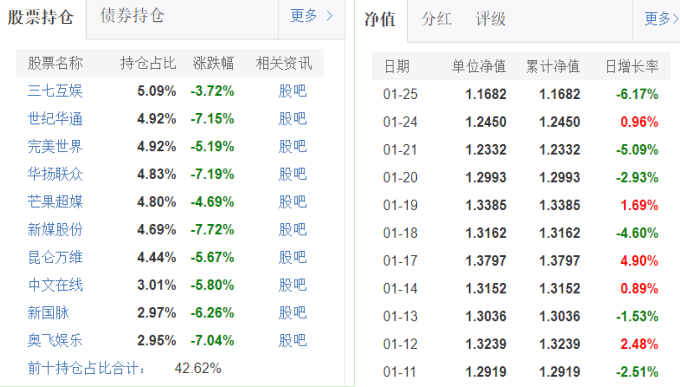Screen dimensions: 680x387
Task: Click 中文在线 holding ratio 3.01%
Action: coord(157,285)
